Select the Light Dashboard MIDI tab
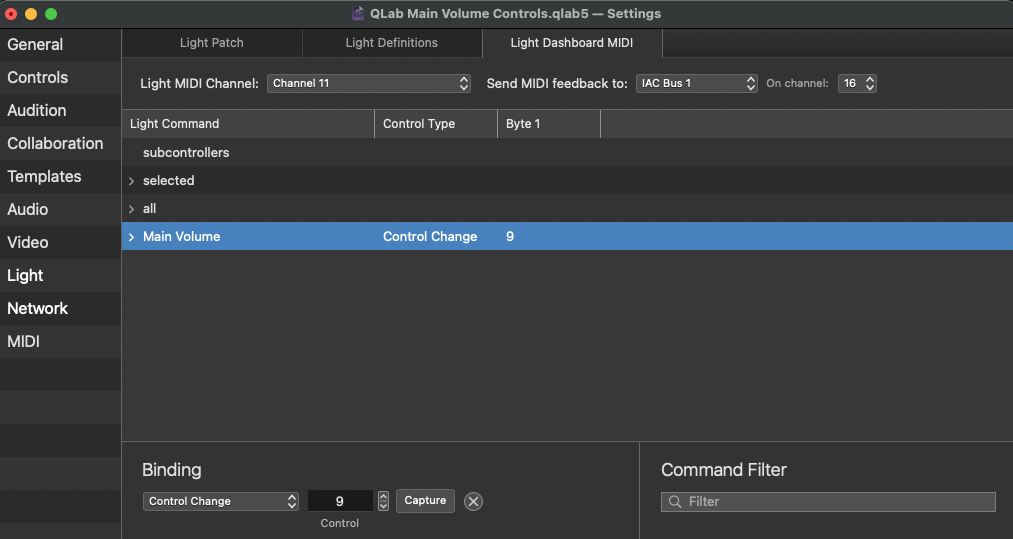The width and height of the screenshot is (1013, 539). [572, 43]
